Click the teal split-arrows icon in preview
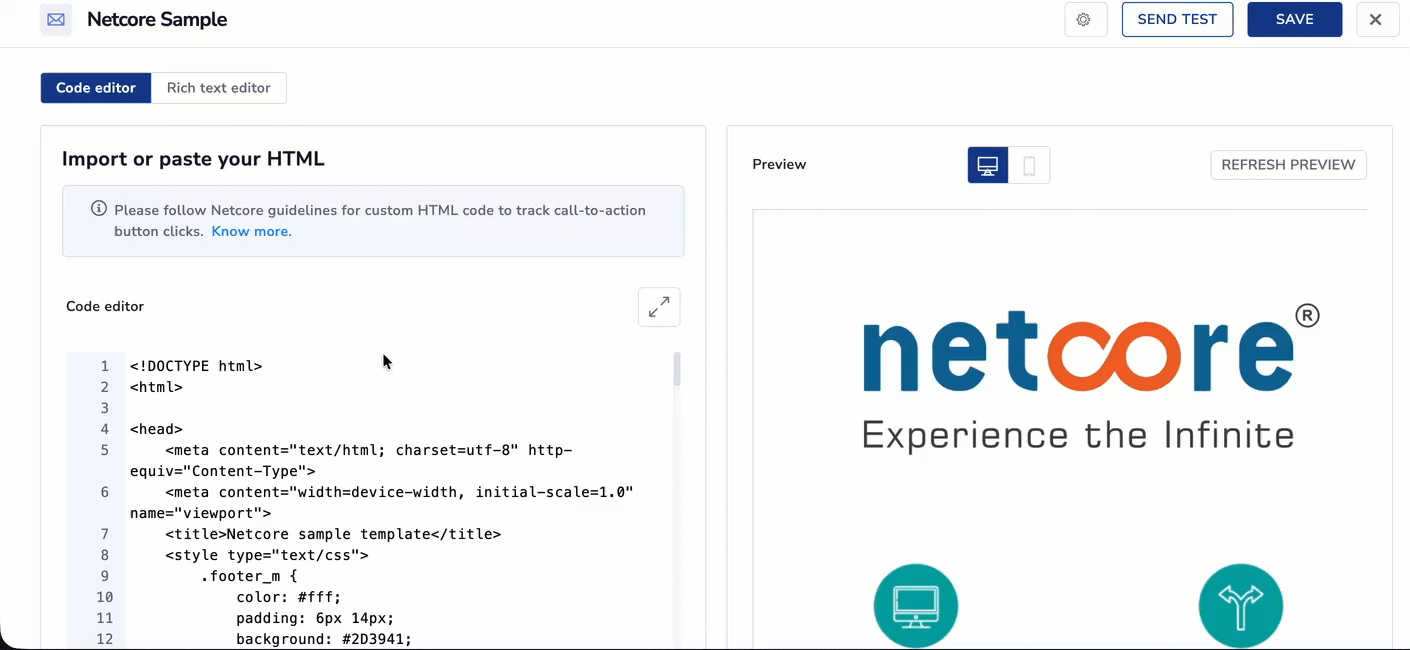Image resolution: width=1410 pixels, height=650 pixels. (1240, 606)
